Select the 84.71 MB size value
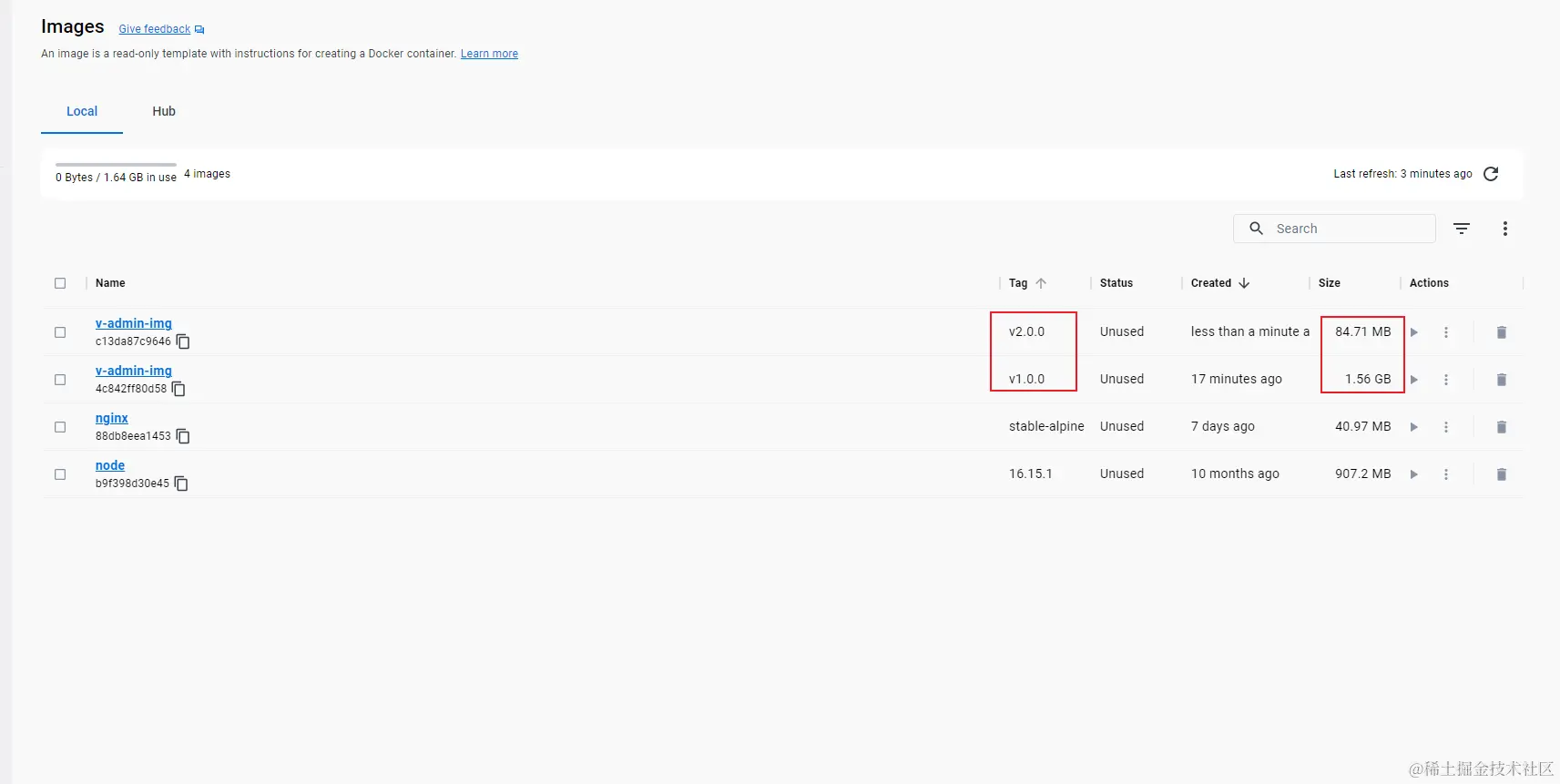This screenshot has height=784, width=1560. click(x=1363, y=331)
